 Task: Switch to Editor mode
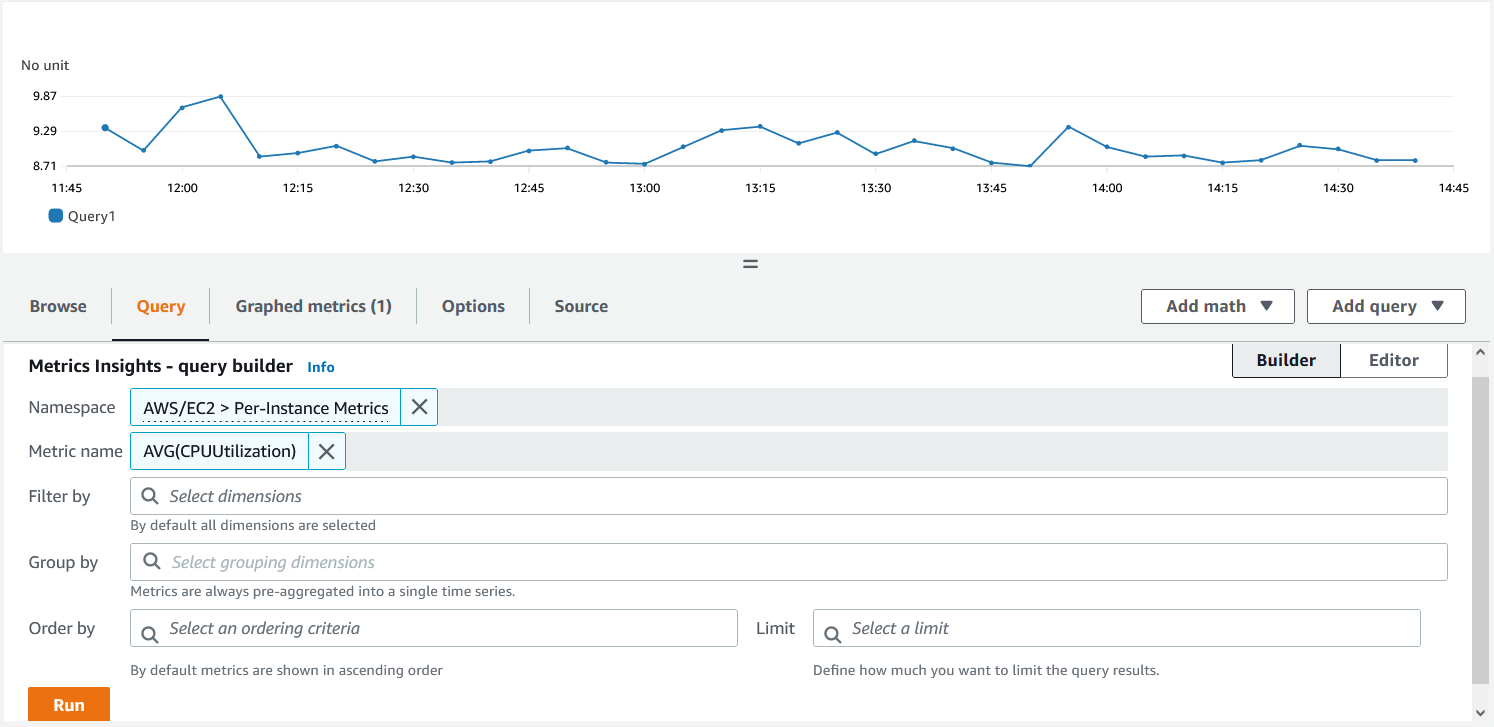[x=1393, y=360]
